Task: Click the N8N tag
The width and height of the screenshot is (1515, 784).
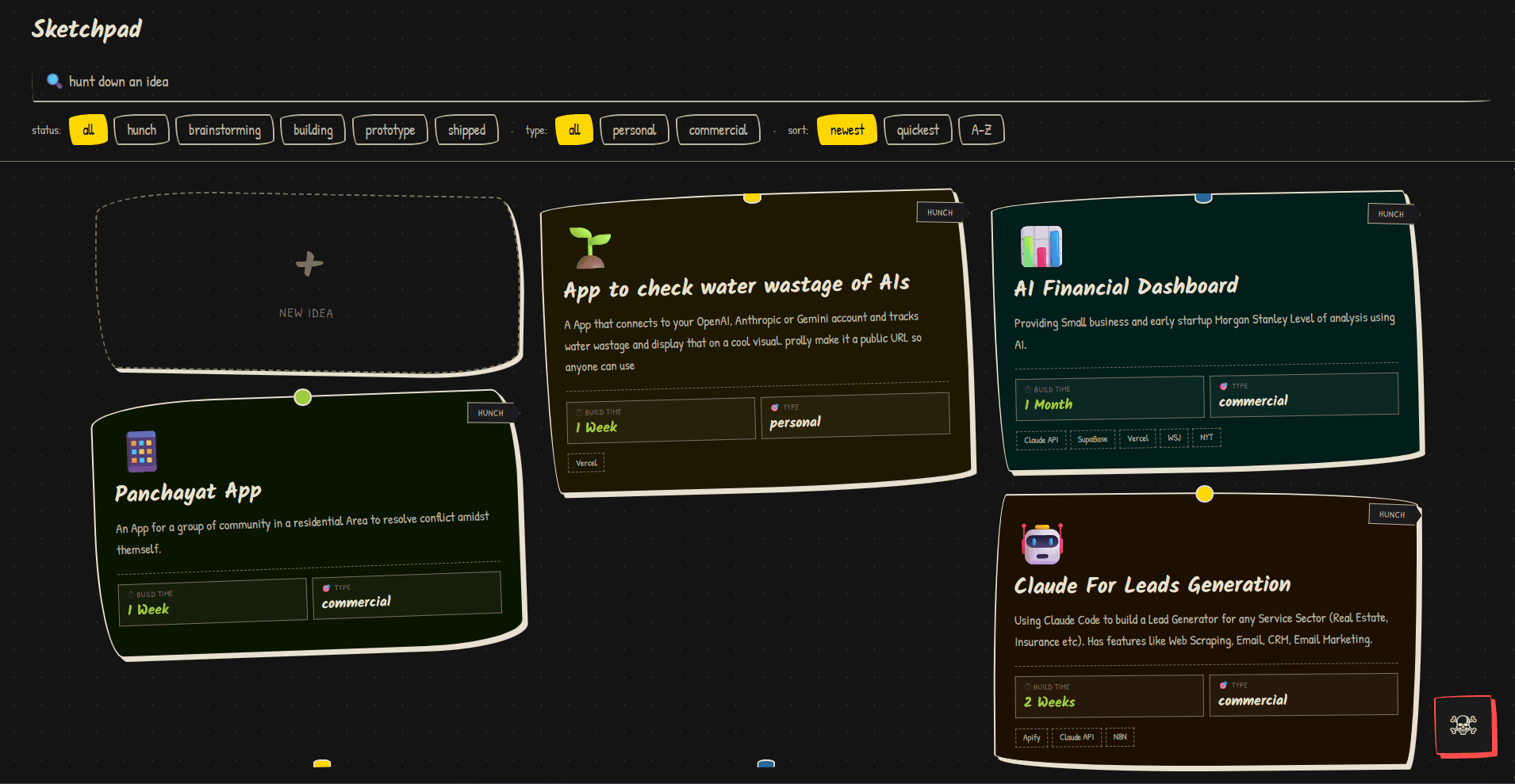Action: coord(1119,737)
